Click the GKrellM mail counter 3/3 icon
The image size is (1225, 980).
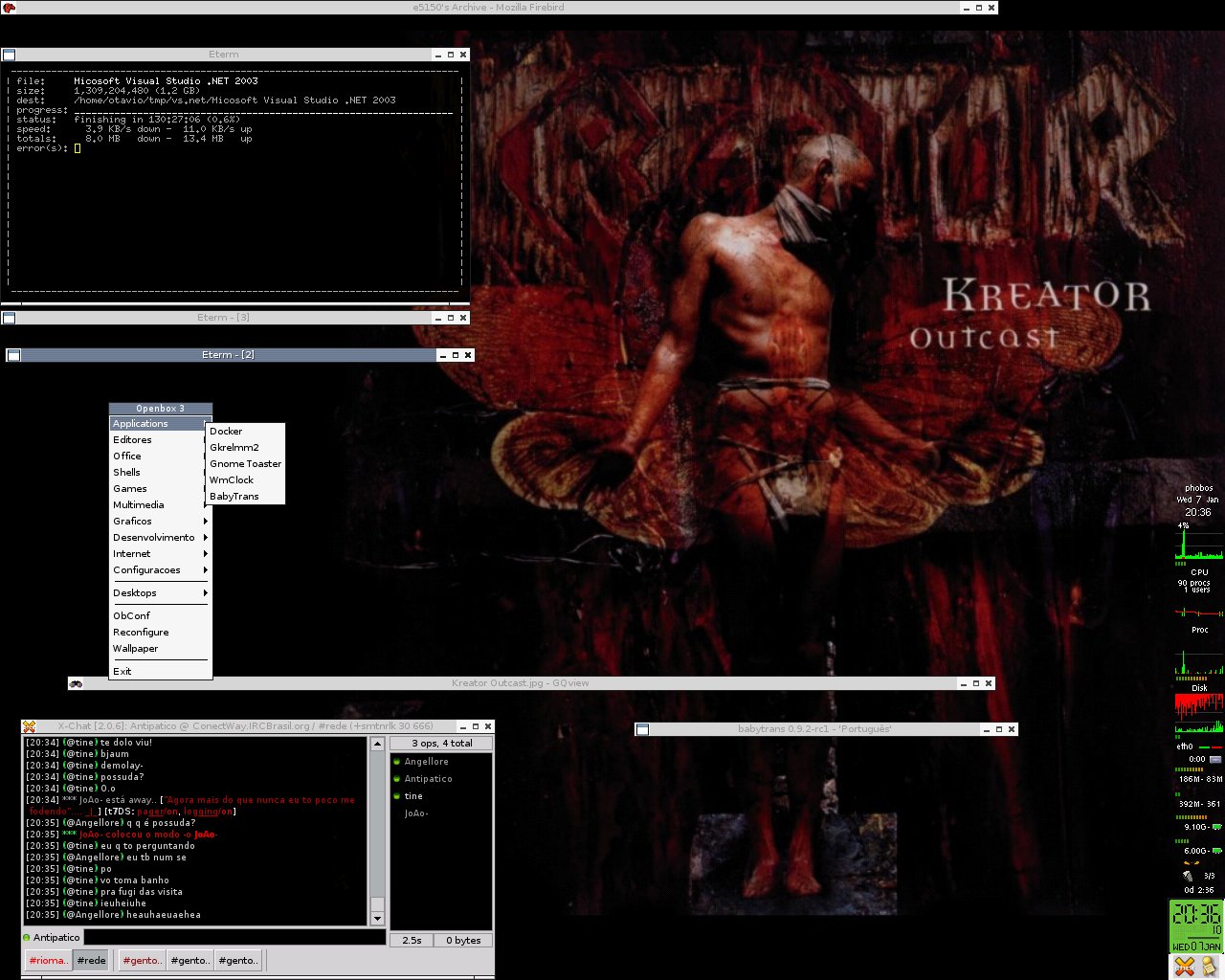1189,876
